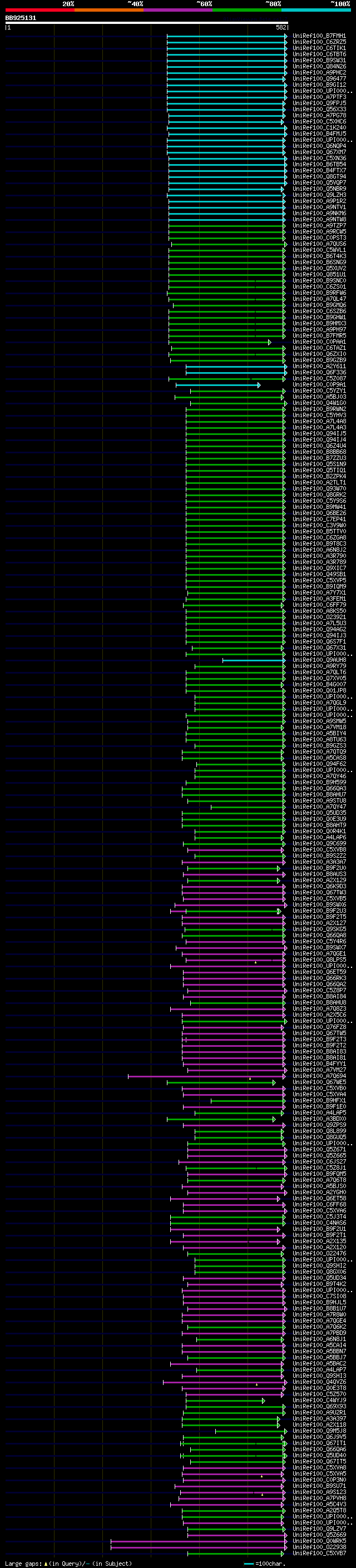This screenshot has width=356, height=1568.
Task: Select hit label UniRef100_A5C4V3
Action: [x=319, y=1504]
